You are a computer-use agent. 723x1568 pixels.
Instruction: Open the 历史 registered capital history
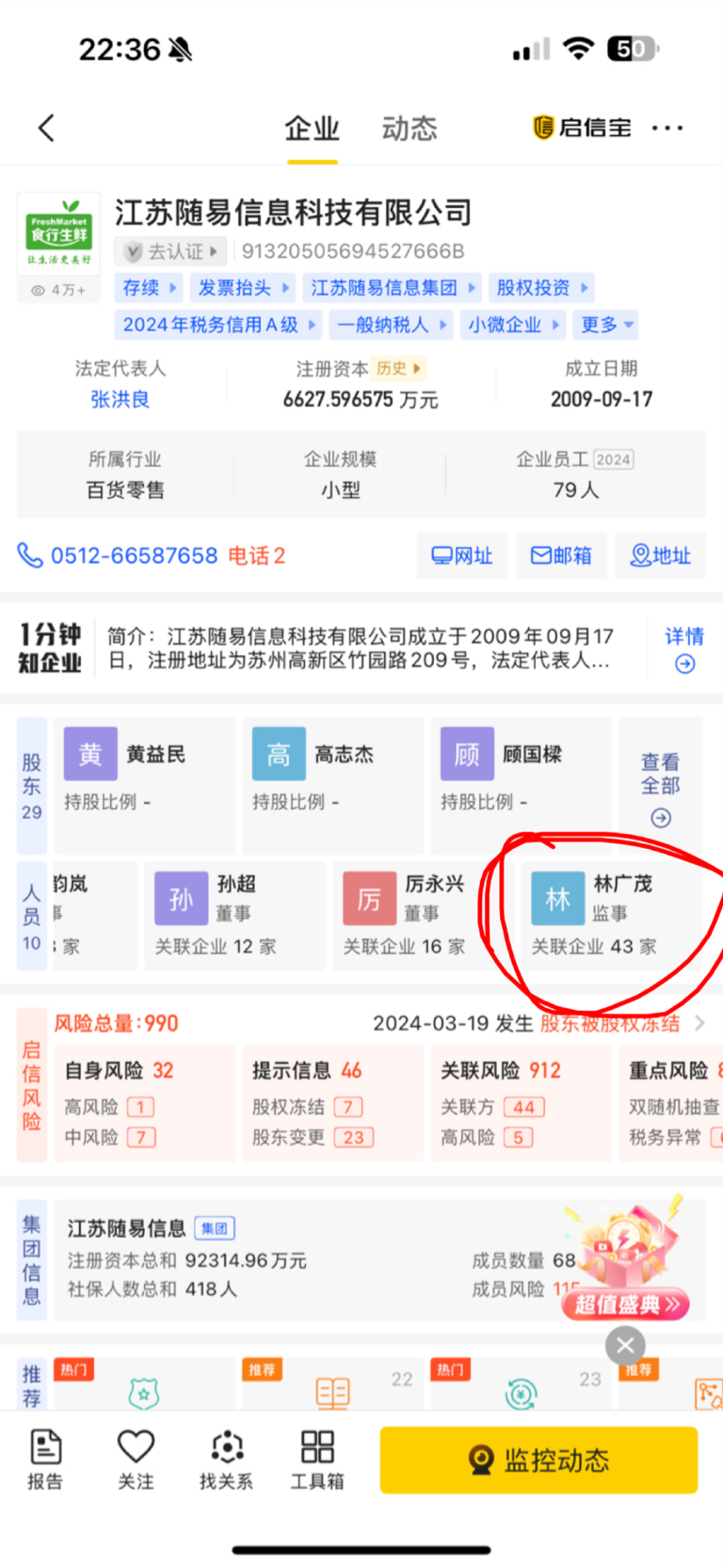click(399, 368)
